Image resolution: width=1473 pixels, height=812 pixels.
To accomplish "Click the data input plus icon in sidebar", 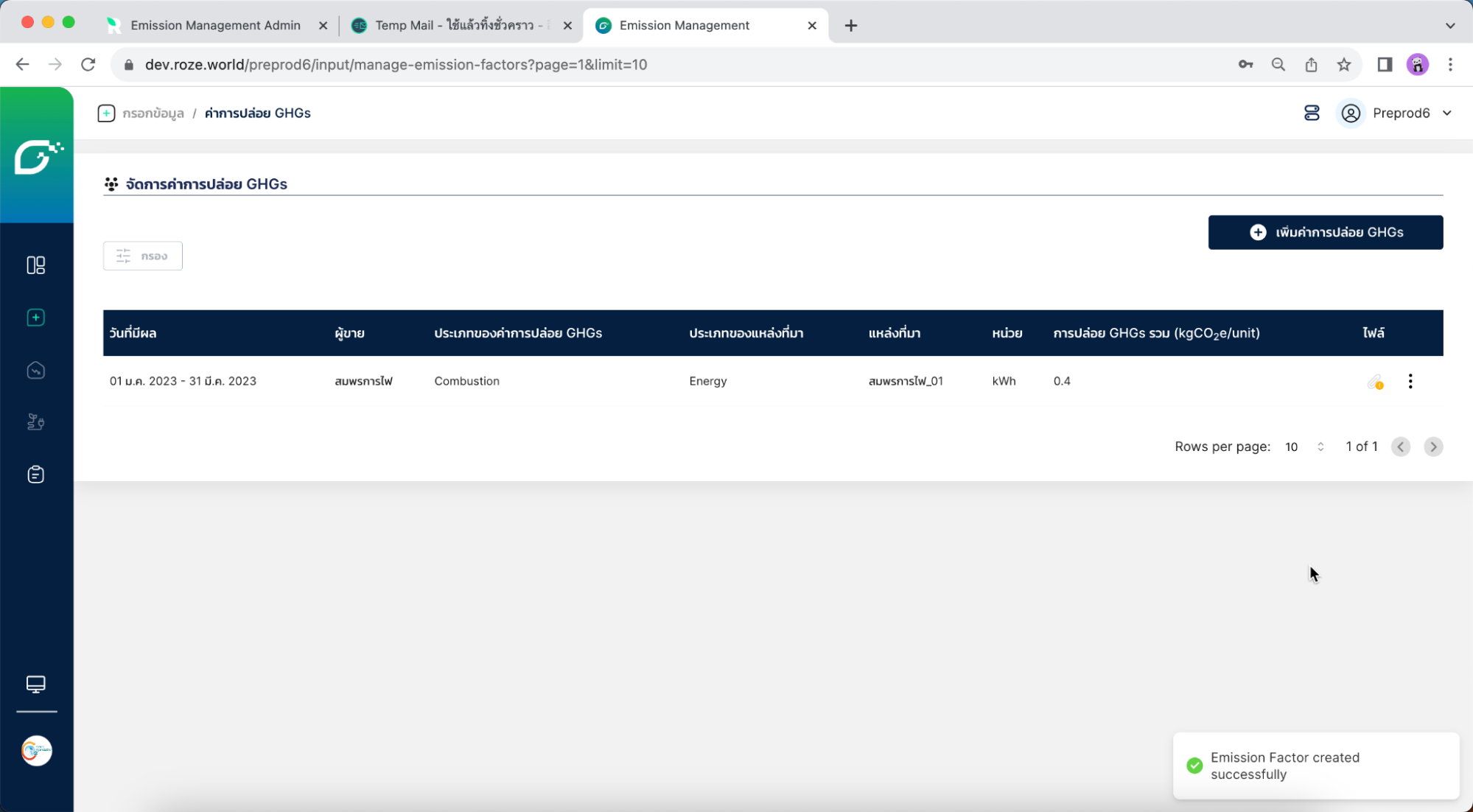I will 35,318.
